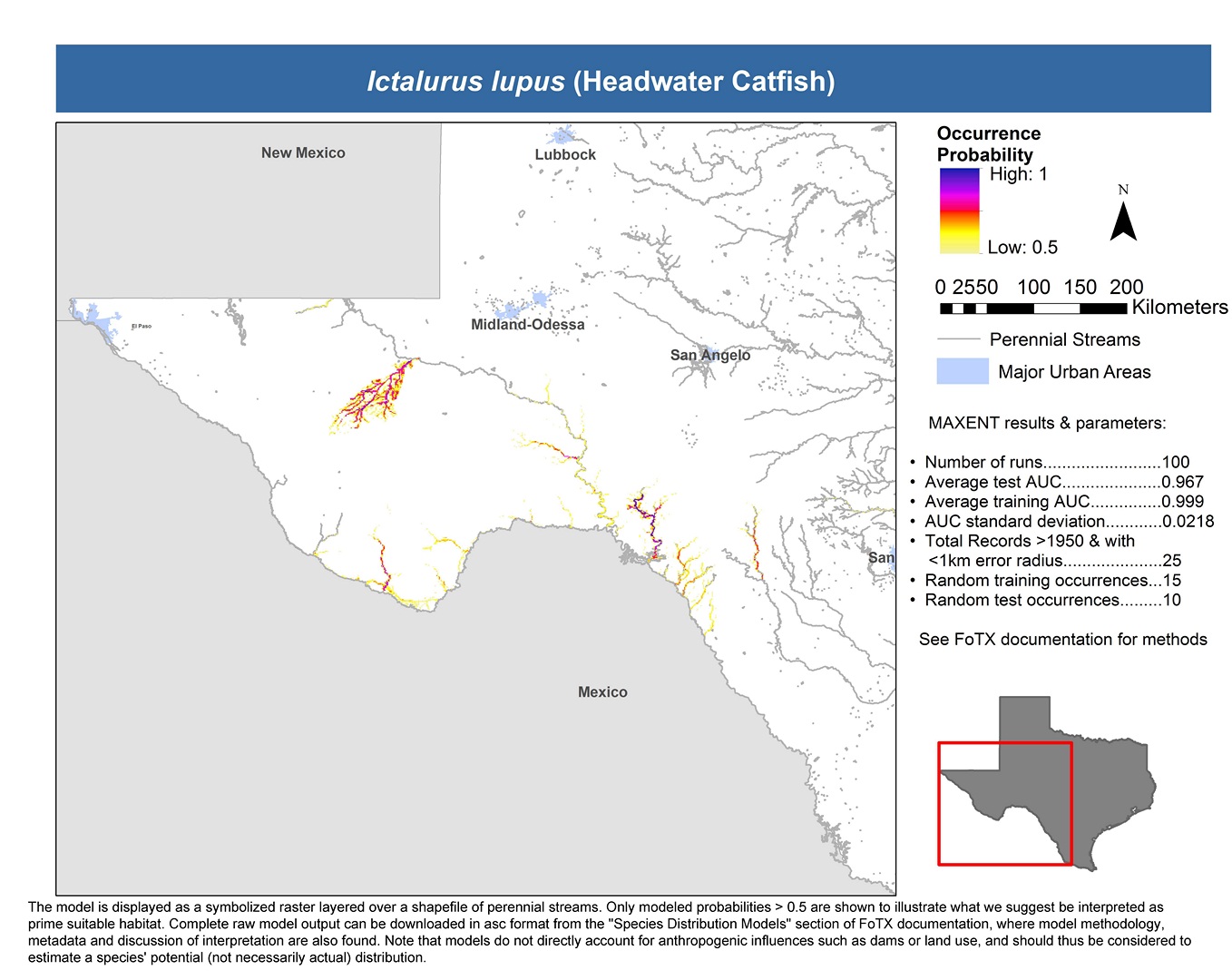Click the Ictalurus lupus title banner
This screenshot has height=980, width=1232.
point(601,82)
